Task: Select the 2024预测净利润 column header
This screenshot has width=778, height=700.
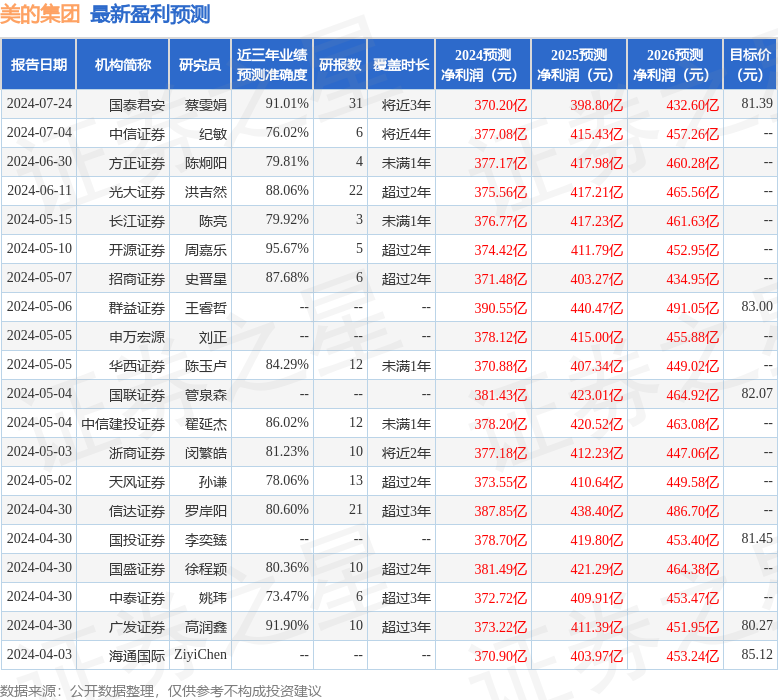Action: (483, 64)
